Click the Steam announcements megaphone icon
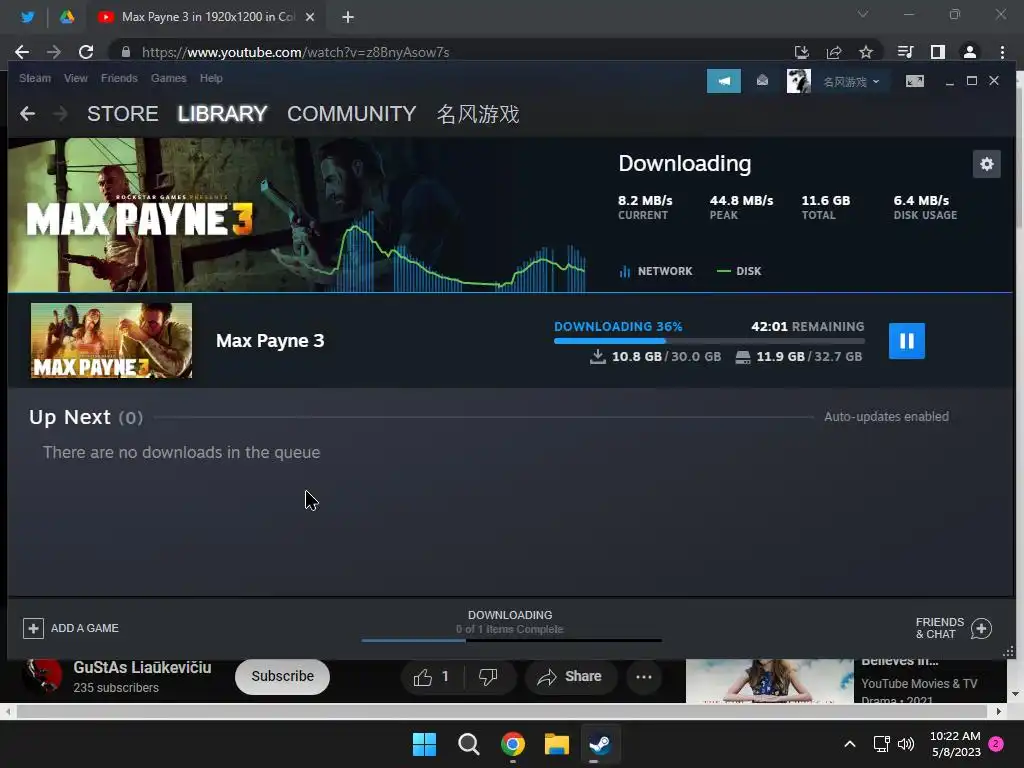1024x768 pixels. coord(724,81)
